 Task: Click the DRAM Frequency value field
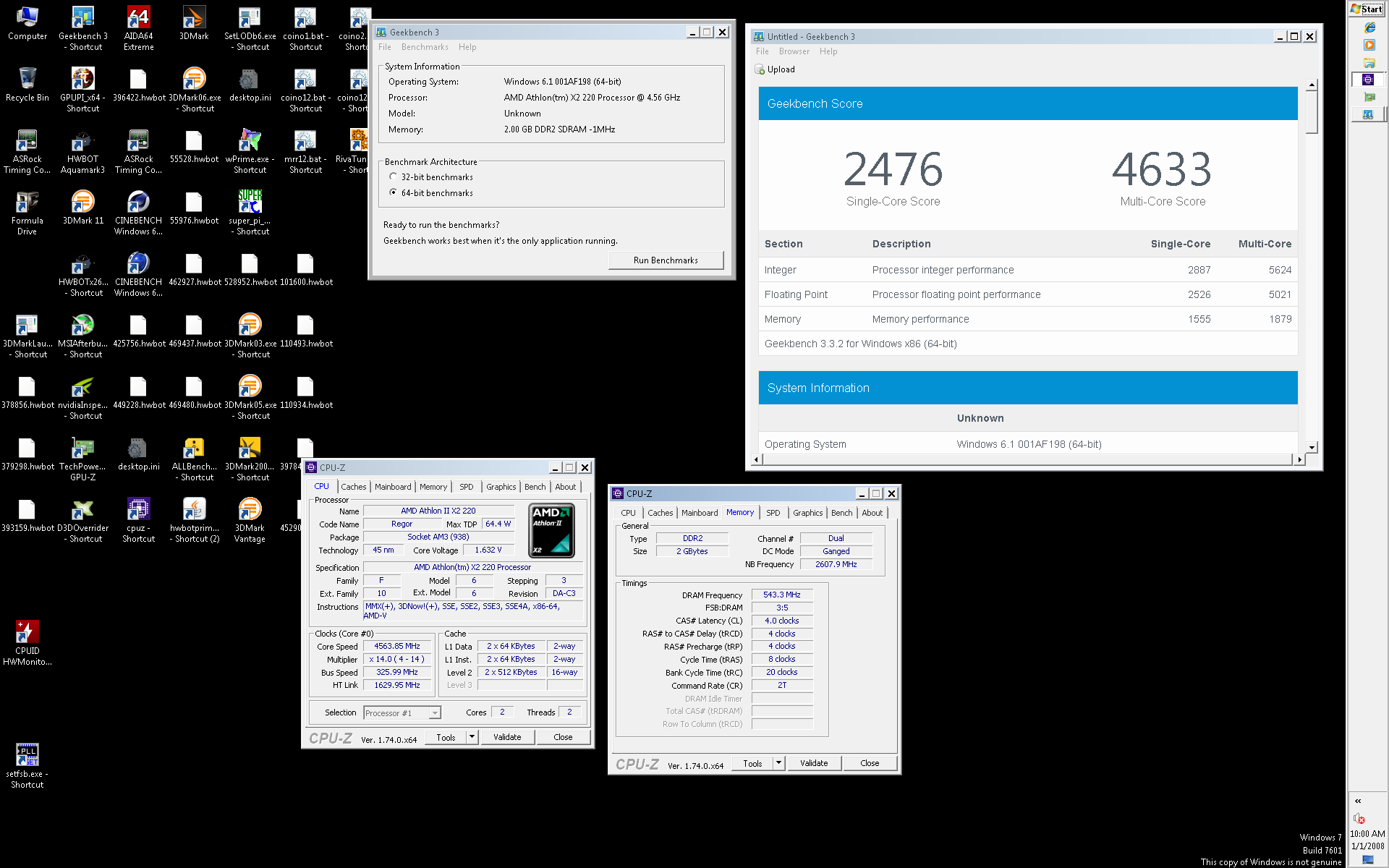coord(782,595)
